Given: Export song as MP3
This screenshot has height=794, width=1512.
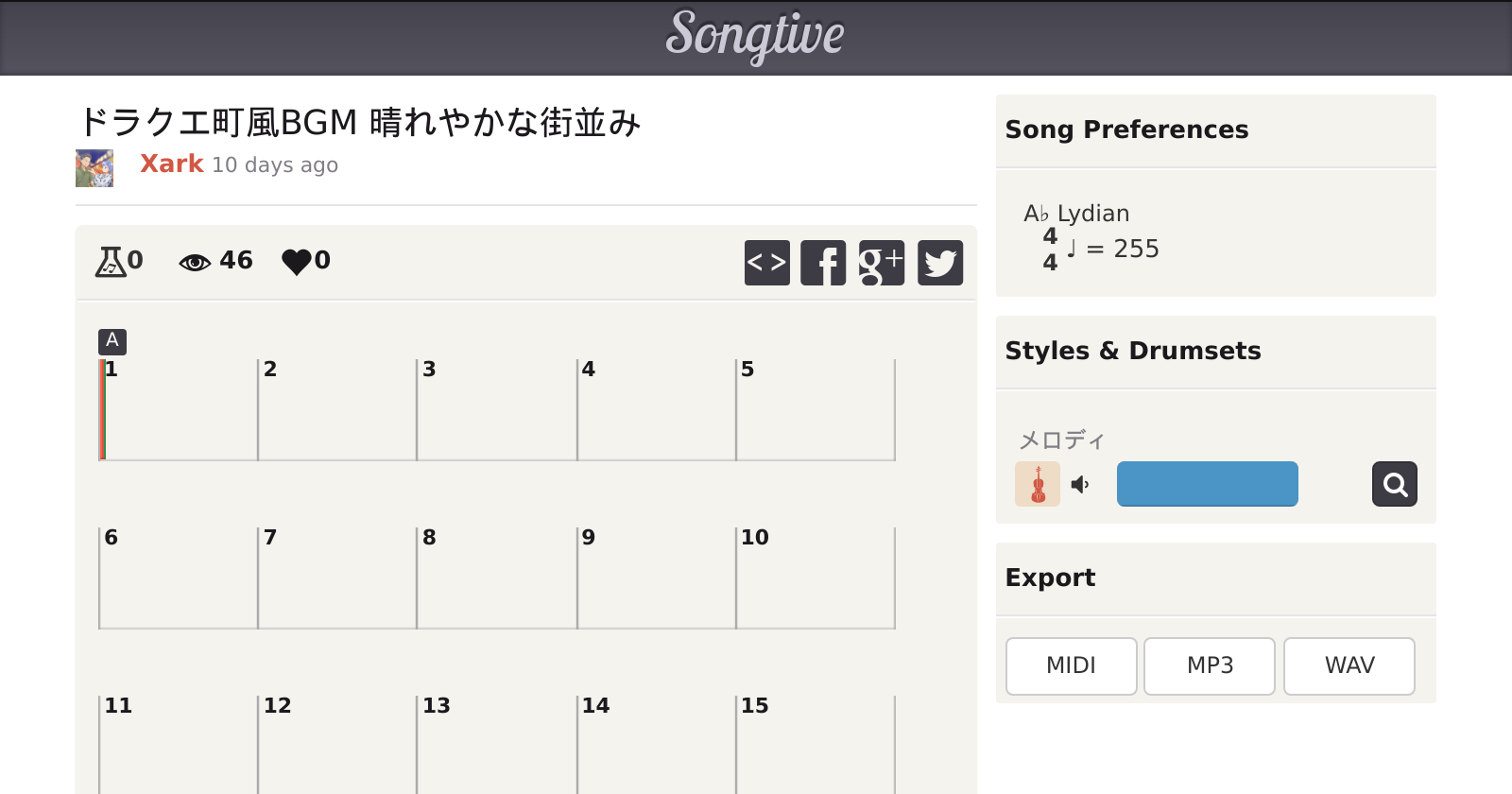Looking at the screenshot, I should [1210, 665].
